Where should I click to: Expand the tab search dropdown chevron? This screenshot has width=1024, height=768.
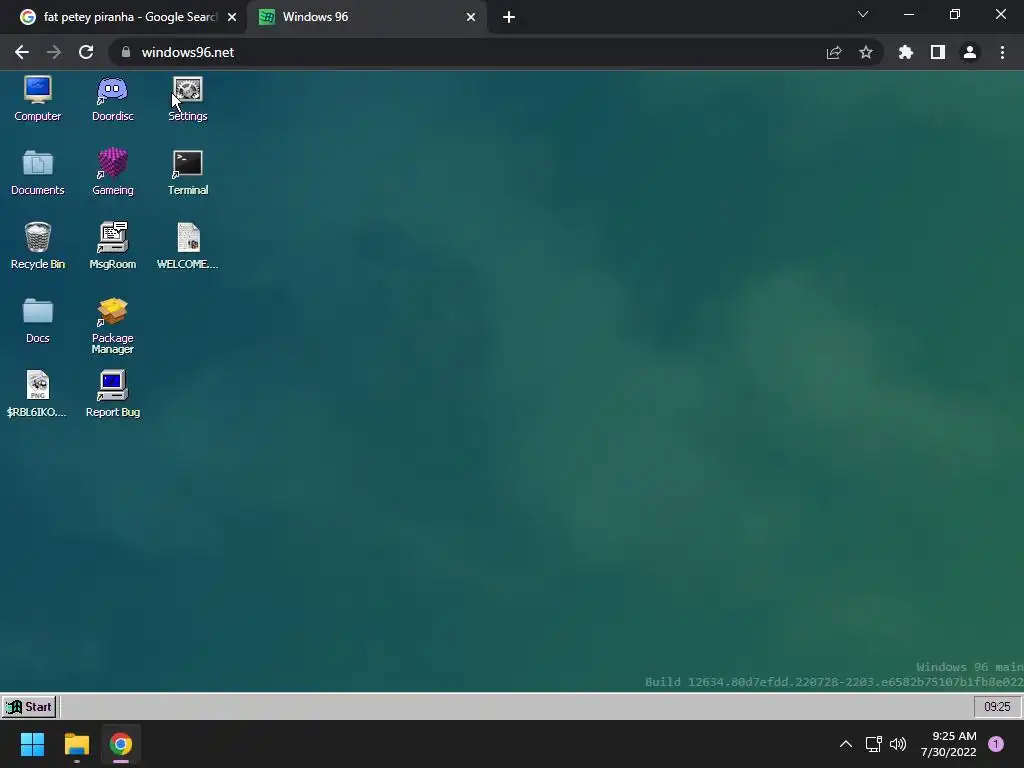[863, 14]
